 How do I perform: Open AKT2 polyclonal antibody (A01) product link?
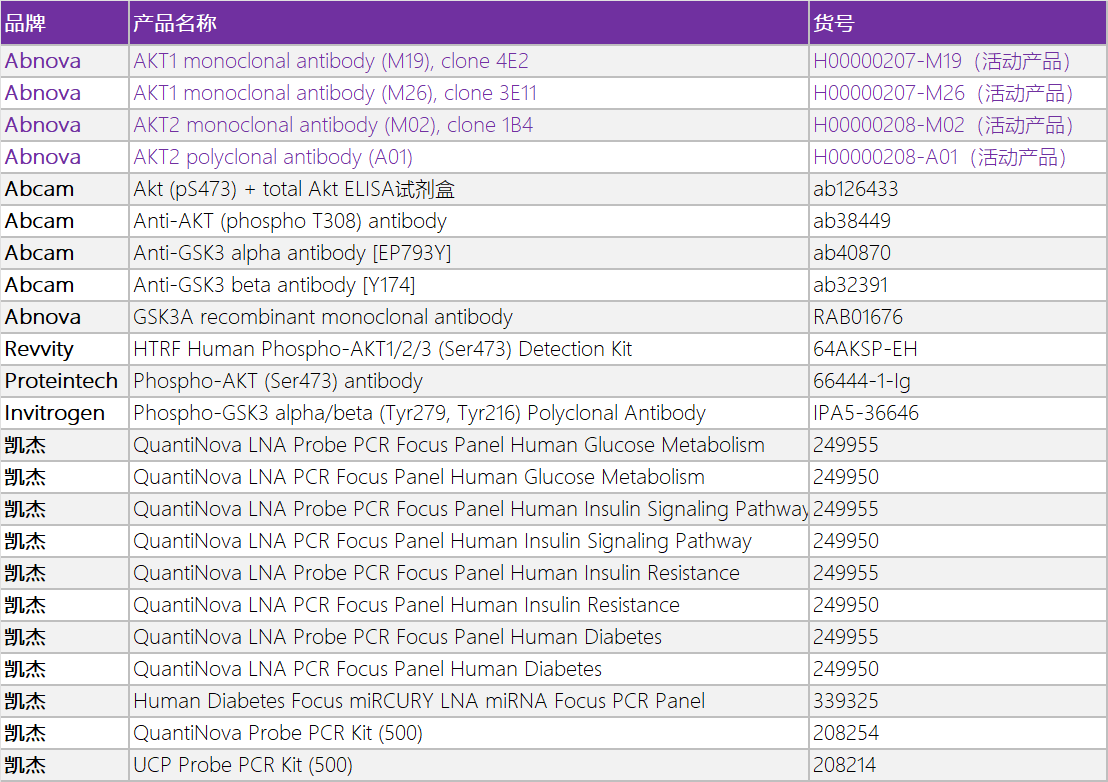click(273, 157)
